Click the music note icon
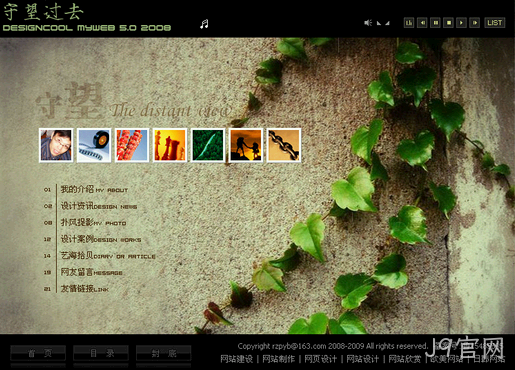The image size is (515, 370). coord(204,24)
